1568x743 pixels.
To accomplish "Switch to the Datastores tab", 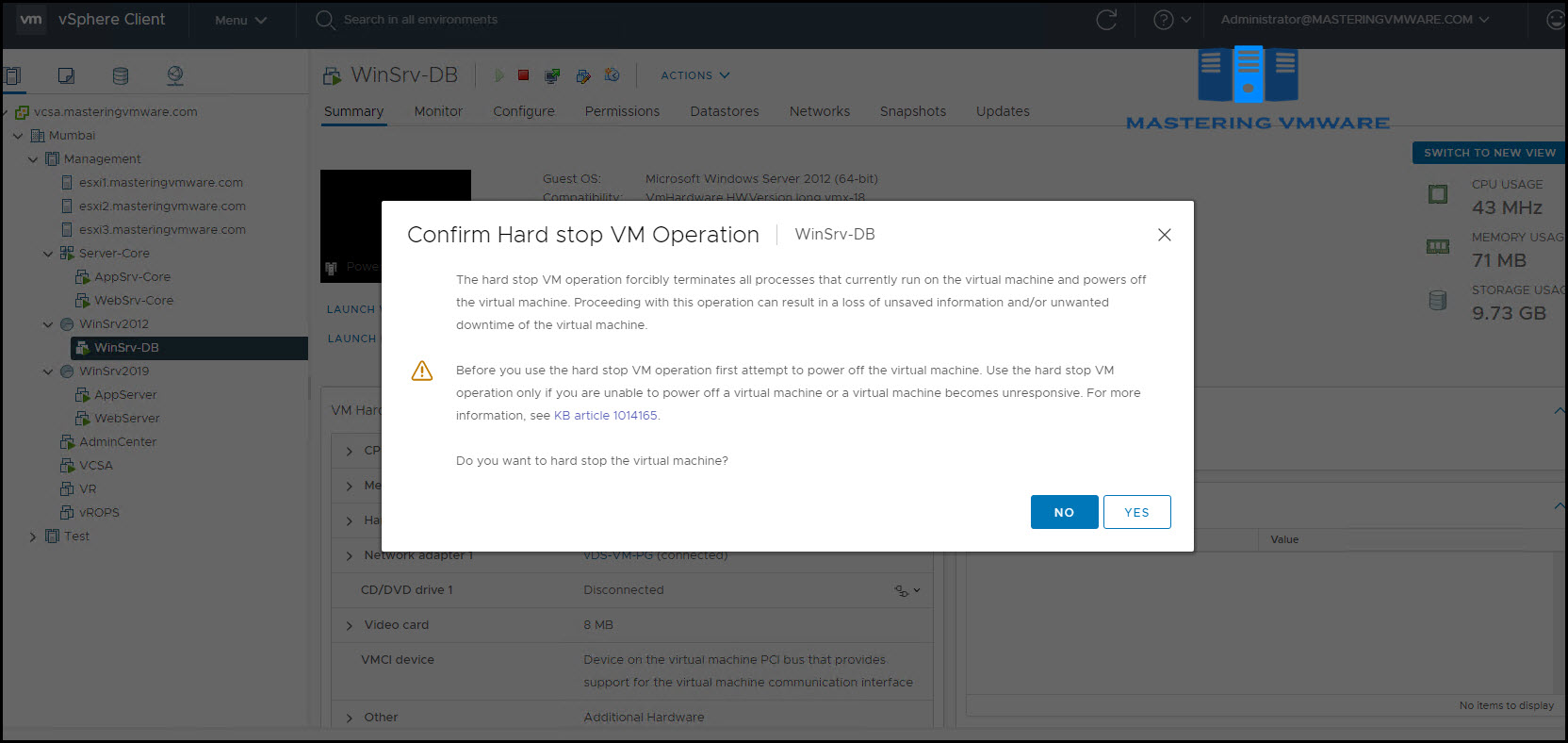I will click(x=725, y=111).
